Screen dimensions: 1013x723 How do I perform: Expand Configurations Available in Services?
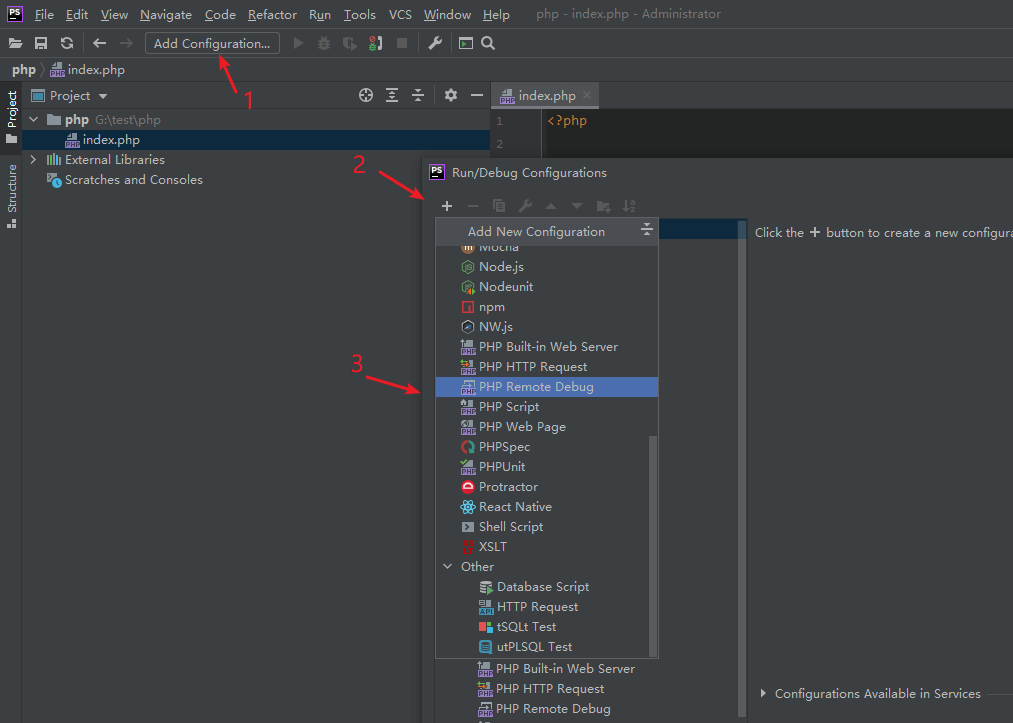764,693
